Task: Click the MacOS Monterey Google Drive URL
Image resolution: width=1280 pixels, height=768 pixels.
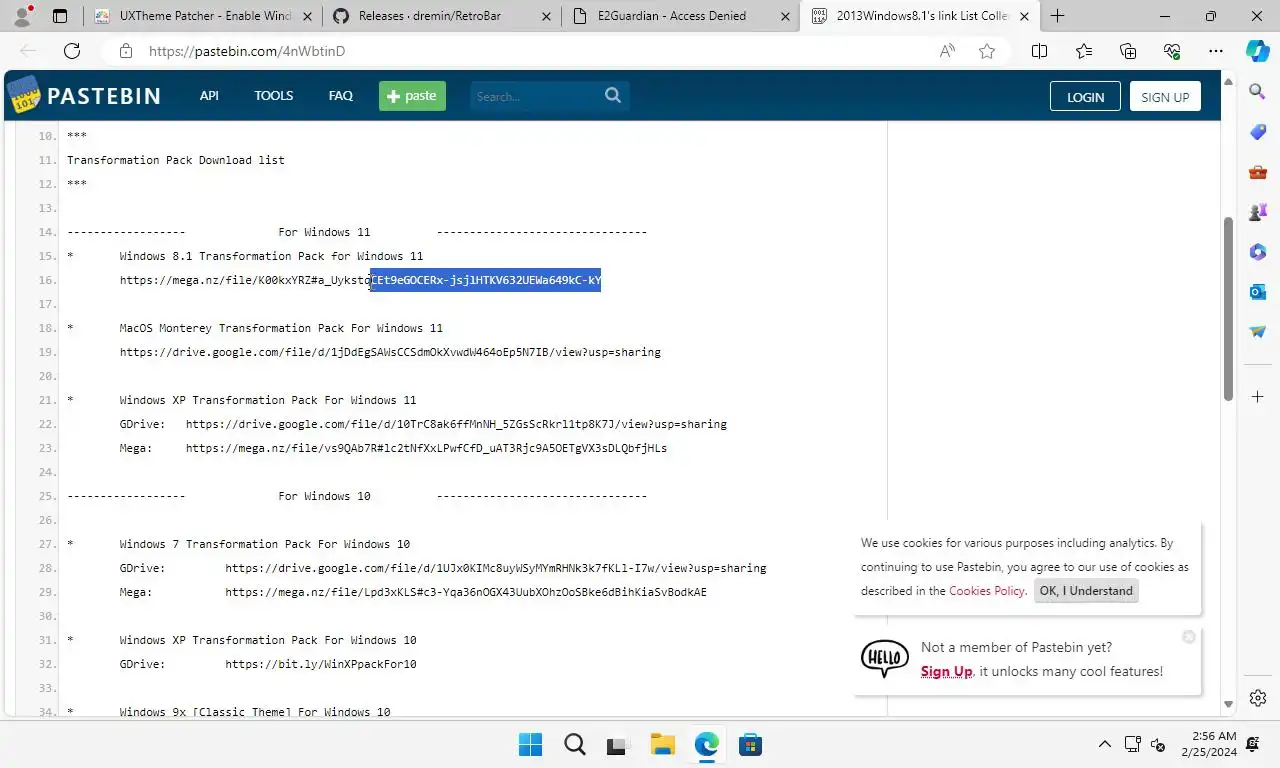Action: [390, 352]
